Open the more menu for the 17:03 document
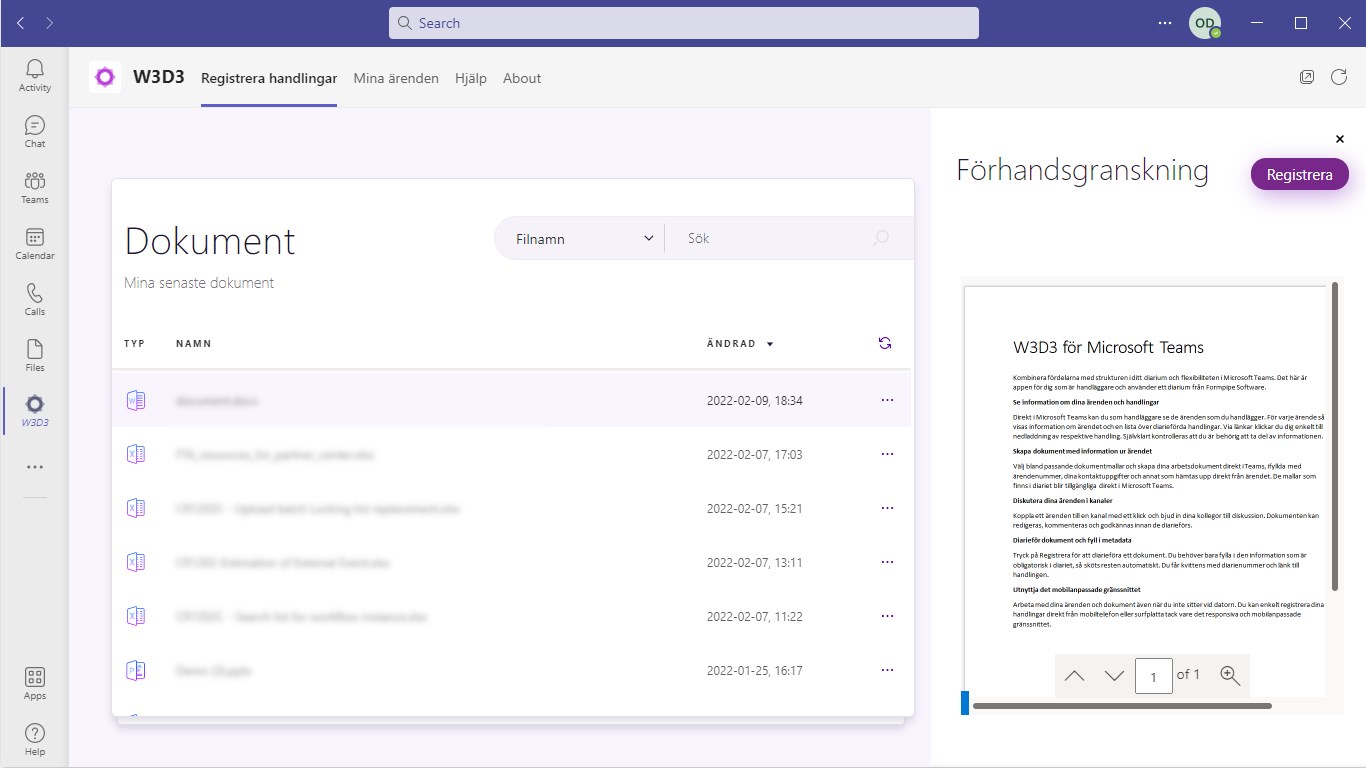The width and height of the screenshot is (1366, 768). pos(887,454)
